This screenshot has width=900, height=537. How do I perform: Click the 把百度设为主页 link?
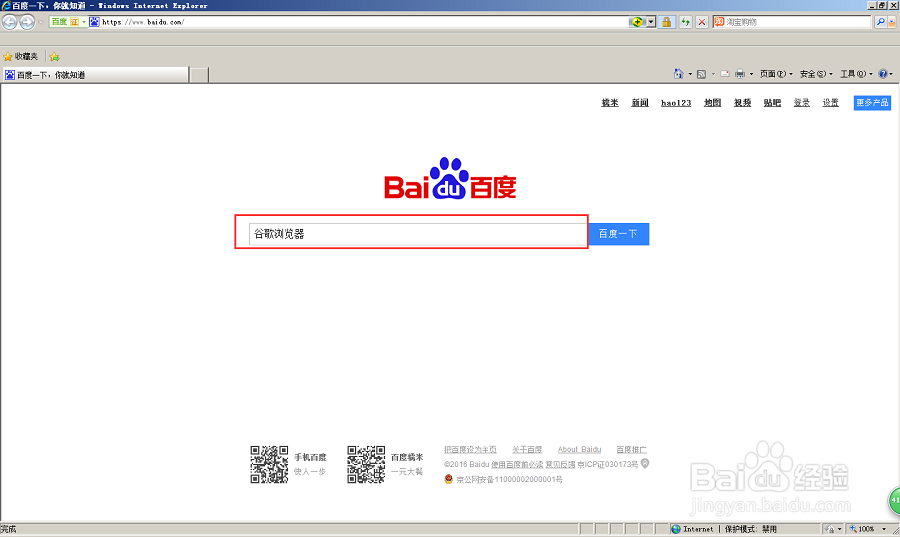(x=470, y=449)
